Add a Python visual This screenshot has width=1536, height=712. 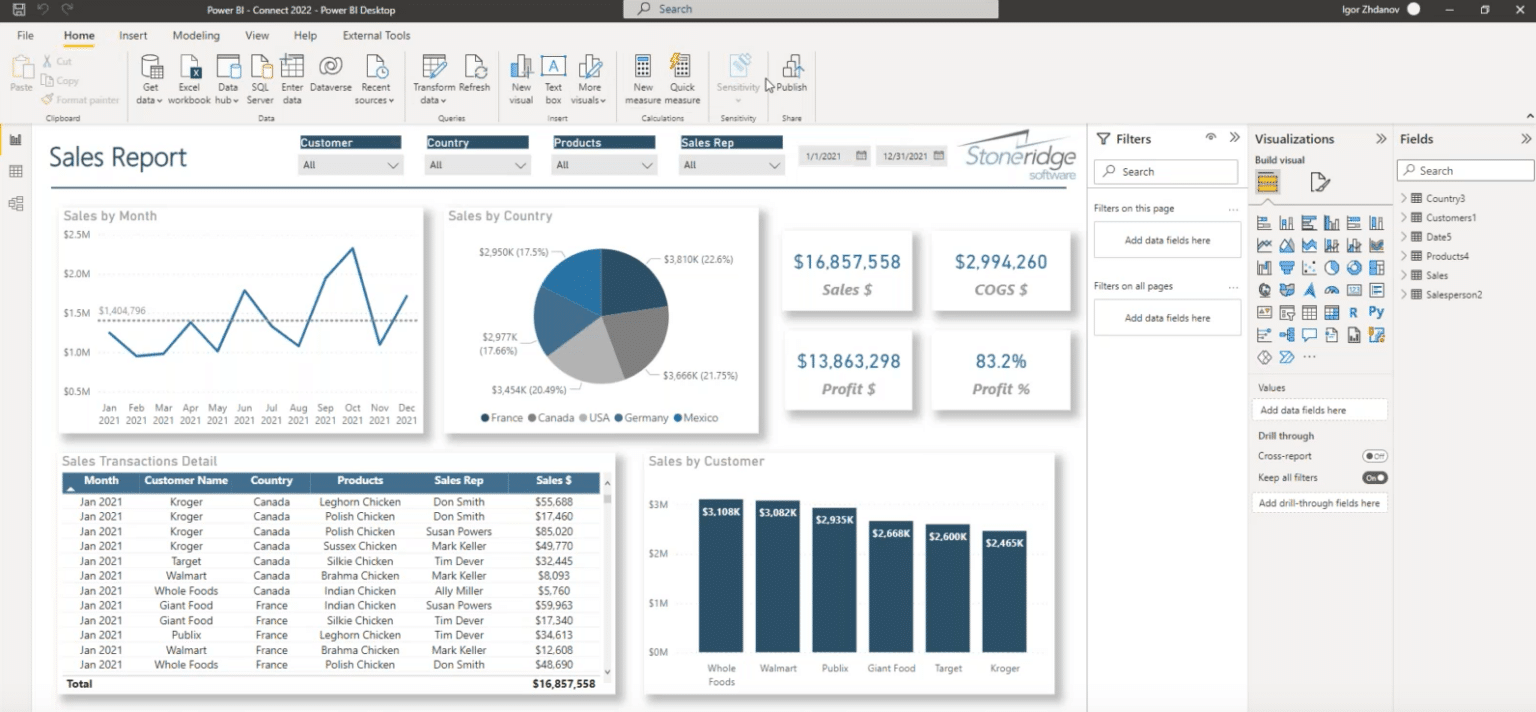point(1377,312)
